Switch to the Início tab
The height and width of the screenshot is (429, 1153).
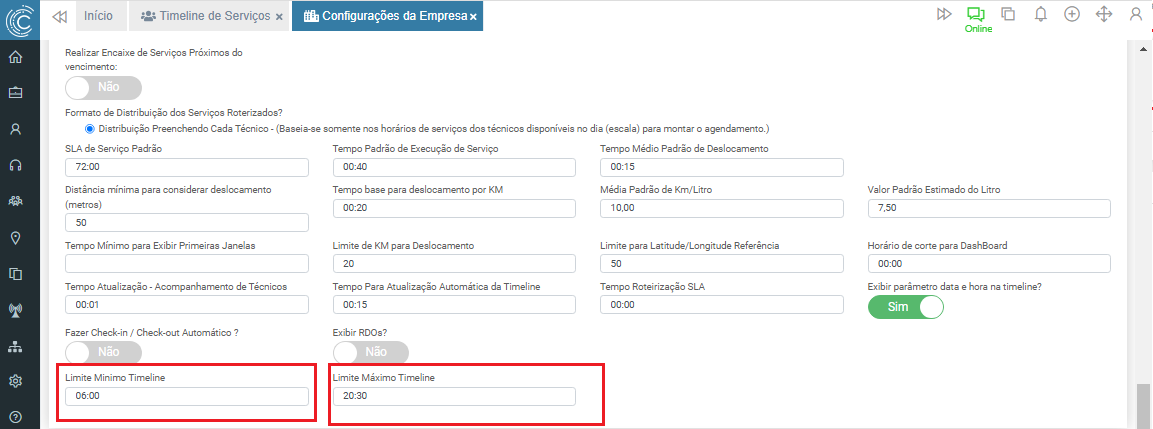pos(98,16)
